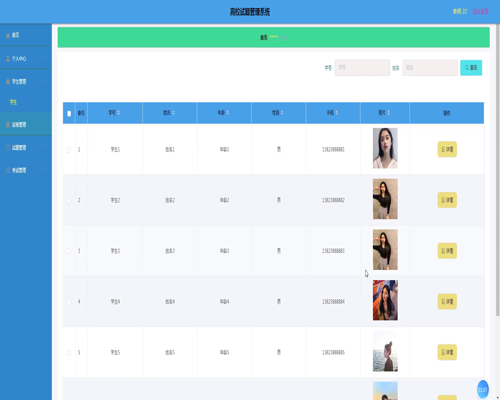Screen dimensions: 500x400
Task: Check the checkbox for row 1 (学生1)
Action: 69,150
